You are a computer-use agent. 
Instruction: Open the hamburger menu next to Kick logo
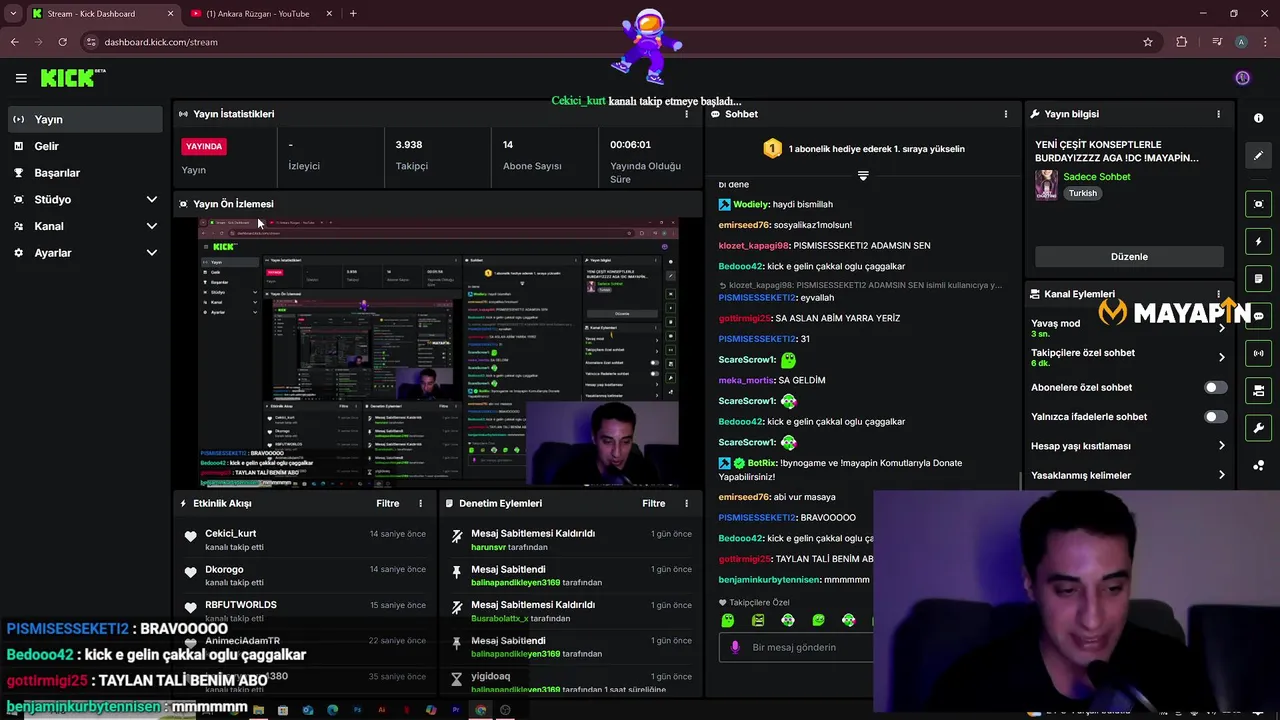point(21,78)
